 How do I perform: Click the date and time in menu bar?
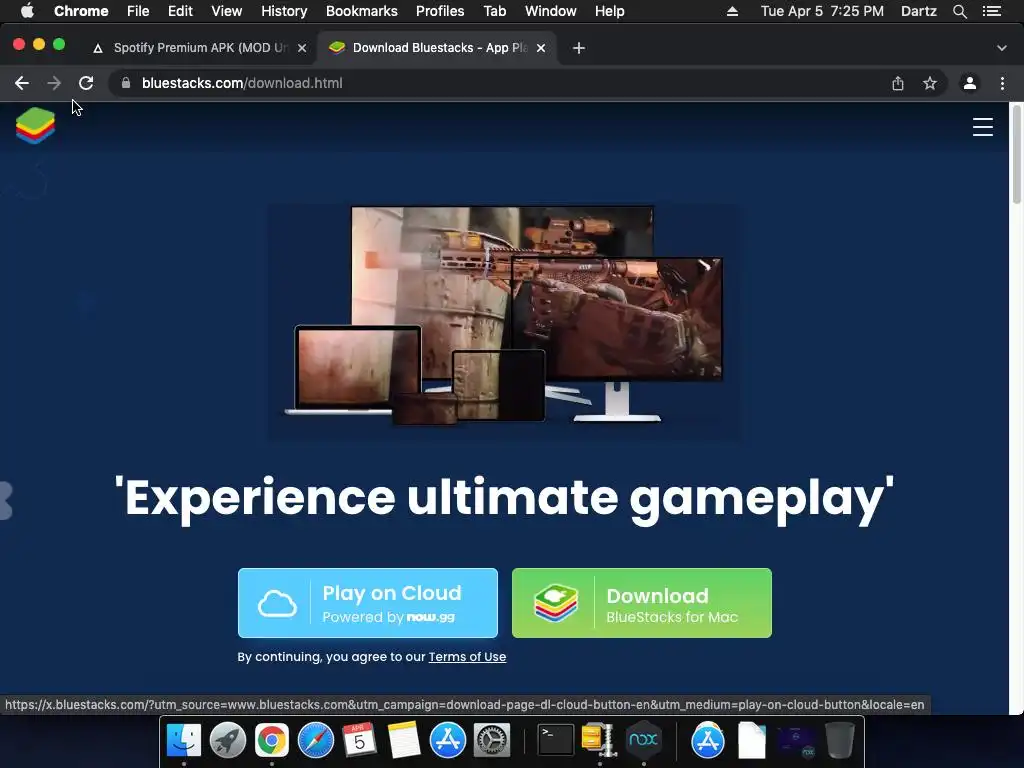[x=822, y=11]
